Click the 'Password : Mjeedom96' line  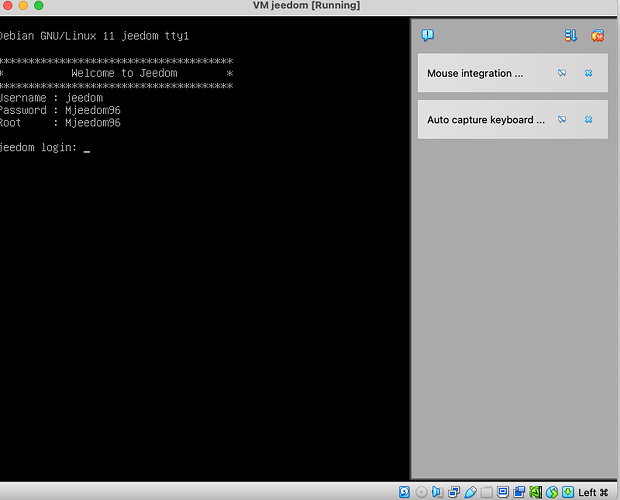click(60, 110)
